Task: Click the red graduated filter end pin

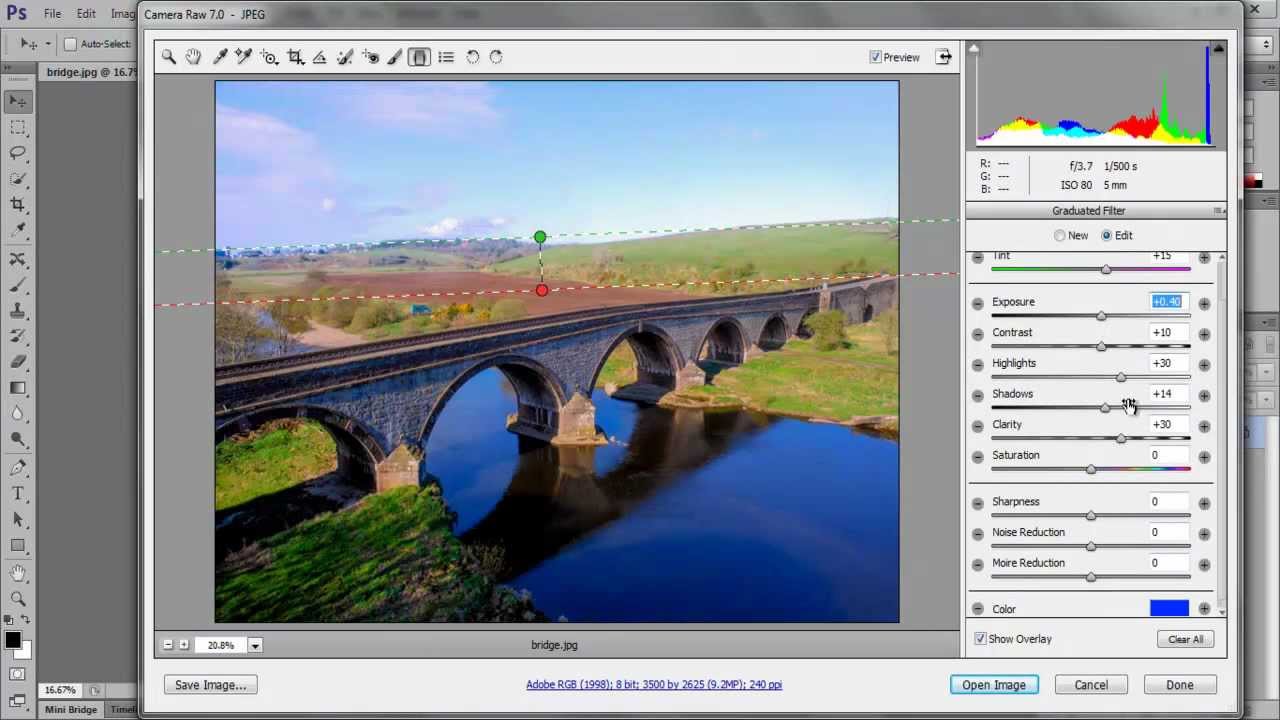Action: tap(542, 291)
